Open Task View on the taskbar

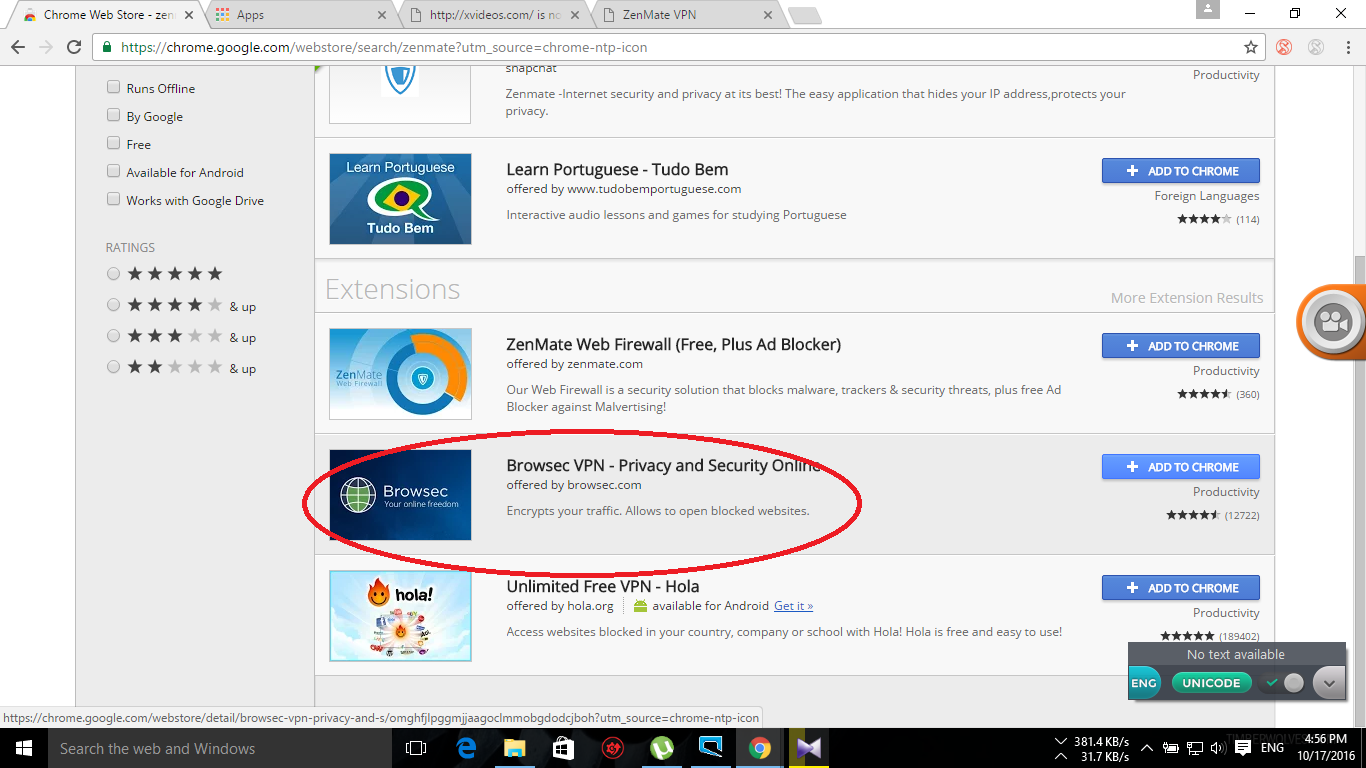pos(416,748)
